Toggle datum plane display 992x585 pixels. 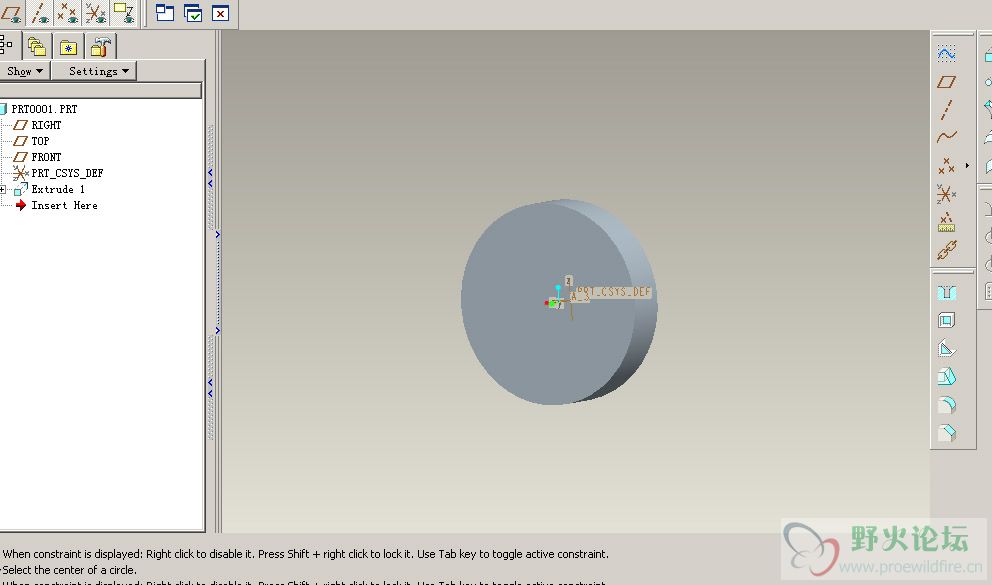pos(12,13)
